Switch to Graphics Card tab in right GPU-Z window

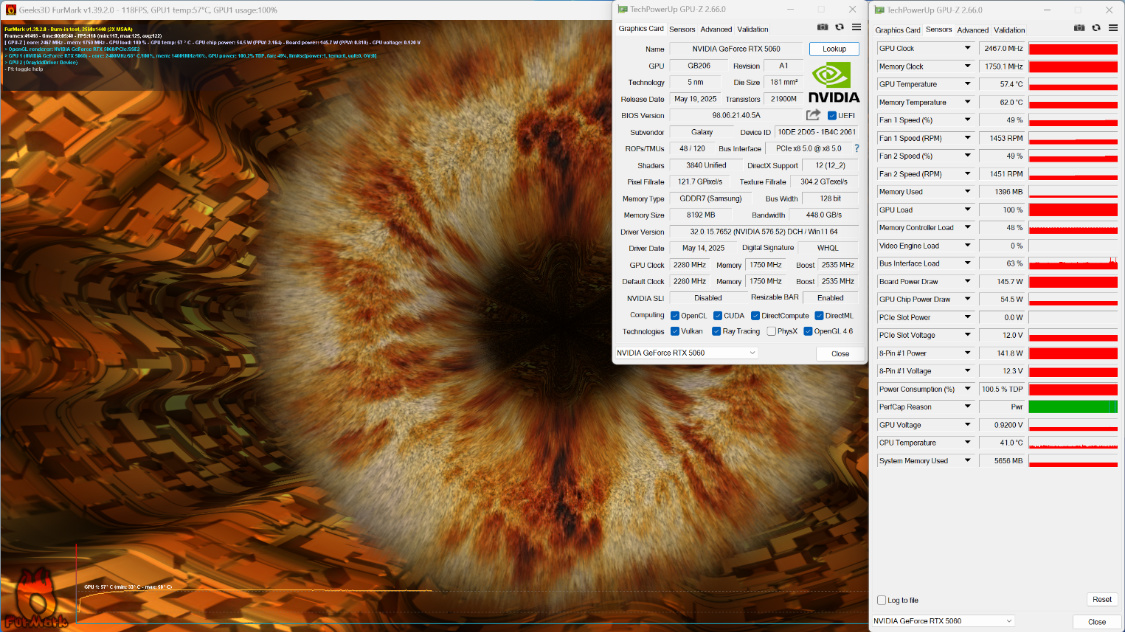point(898,30)
